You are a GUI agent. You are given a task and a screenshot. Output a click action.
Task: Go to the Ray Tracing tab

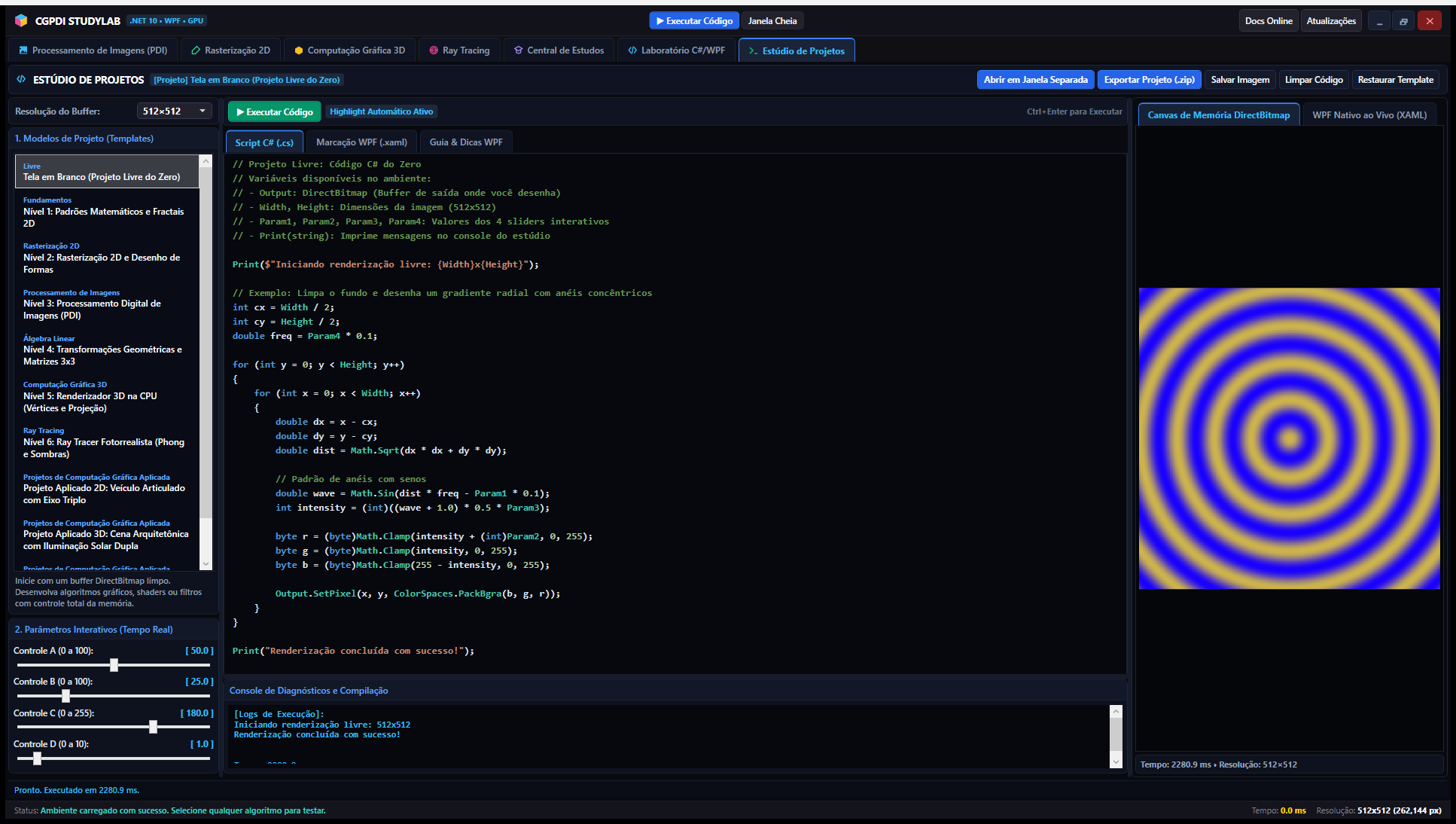click(x=459, y=50)
